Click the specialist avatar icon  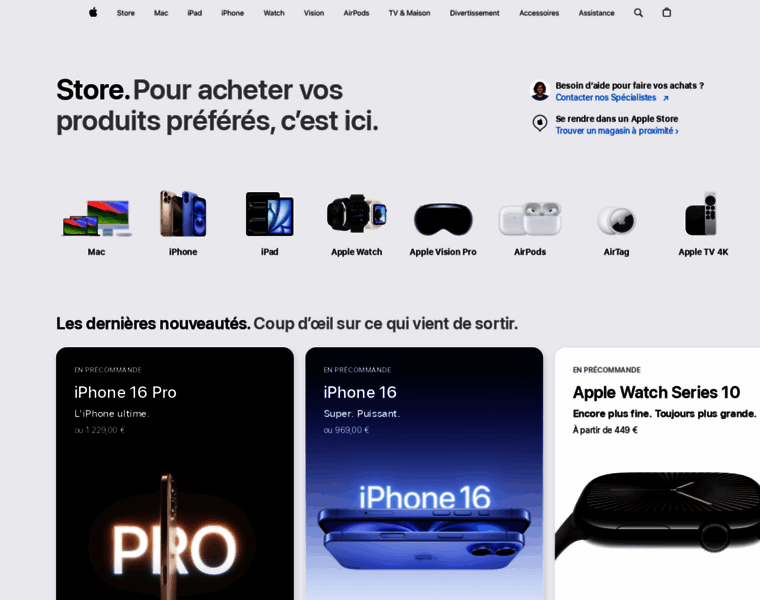coord(540,91)
